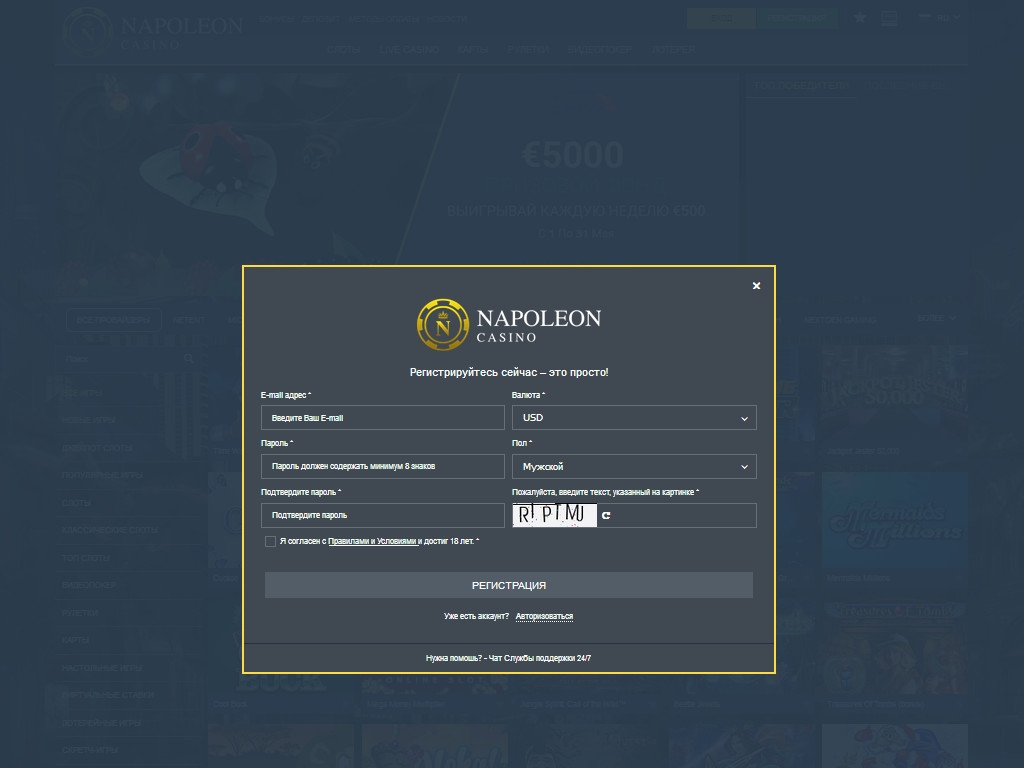Click the star favorites icon in header

tap(860, 18)
